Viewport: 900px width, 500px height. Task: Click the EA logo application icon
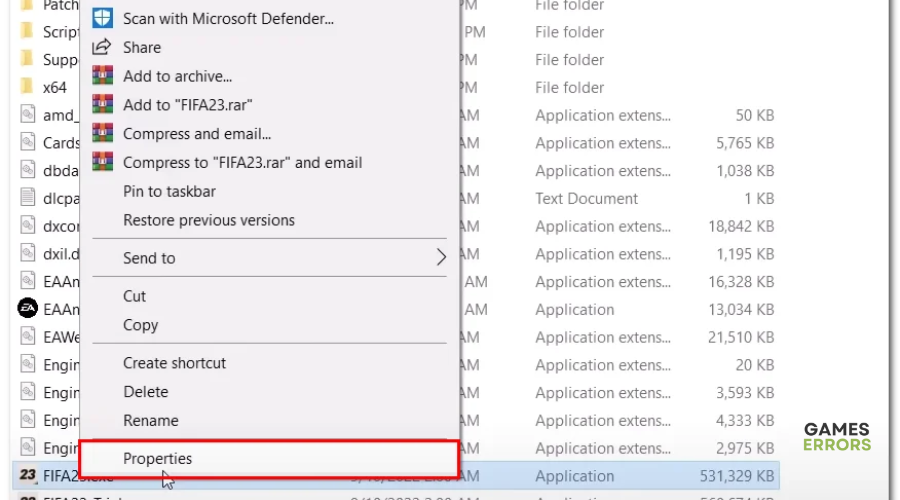pyautogui.click(x=27, y=309)
